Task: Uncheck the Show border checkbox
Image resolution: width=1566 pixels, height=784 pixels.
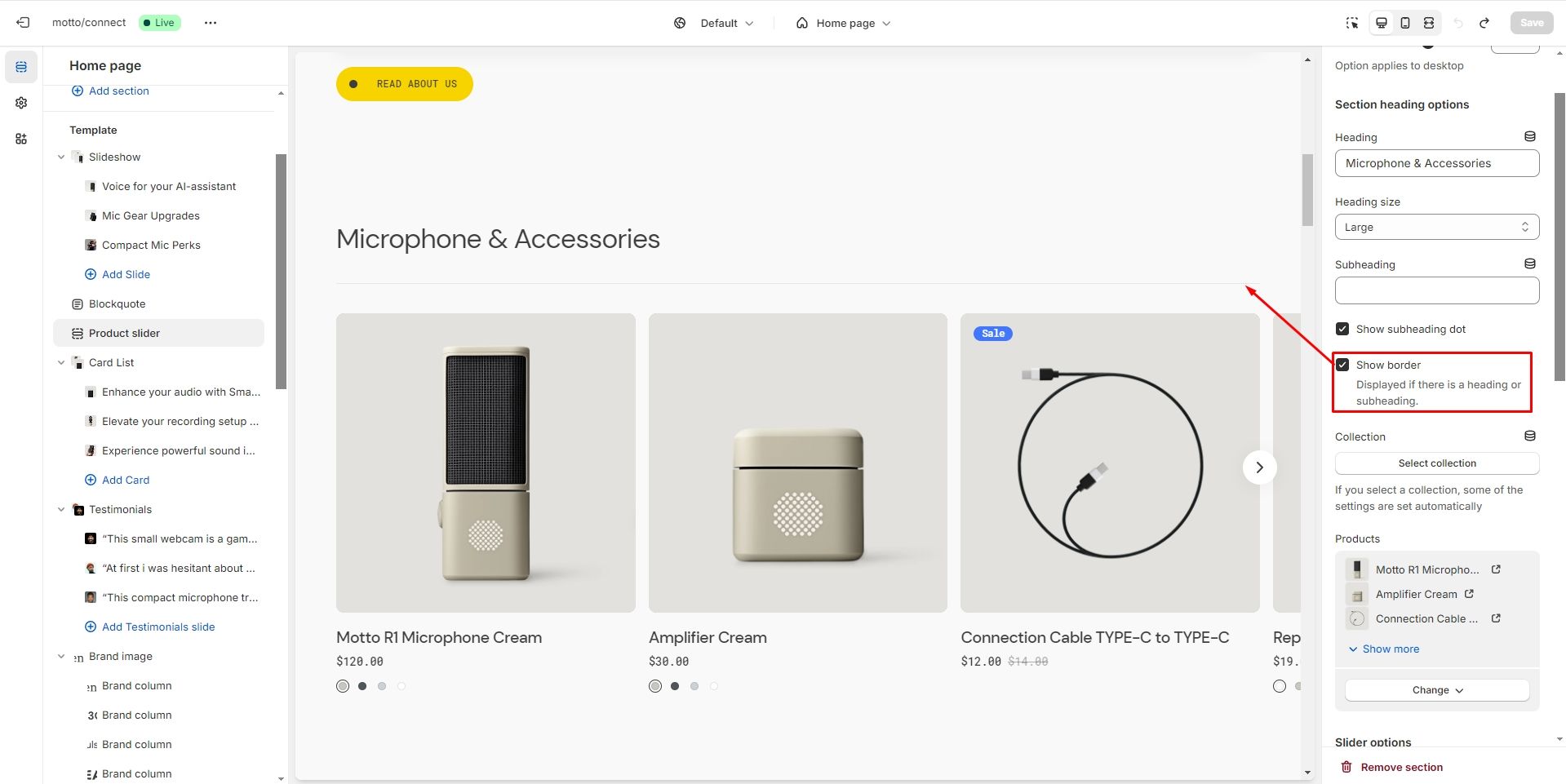Action: (1342, 365)
